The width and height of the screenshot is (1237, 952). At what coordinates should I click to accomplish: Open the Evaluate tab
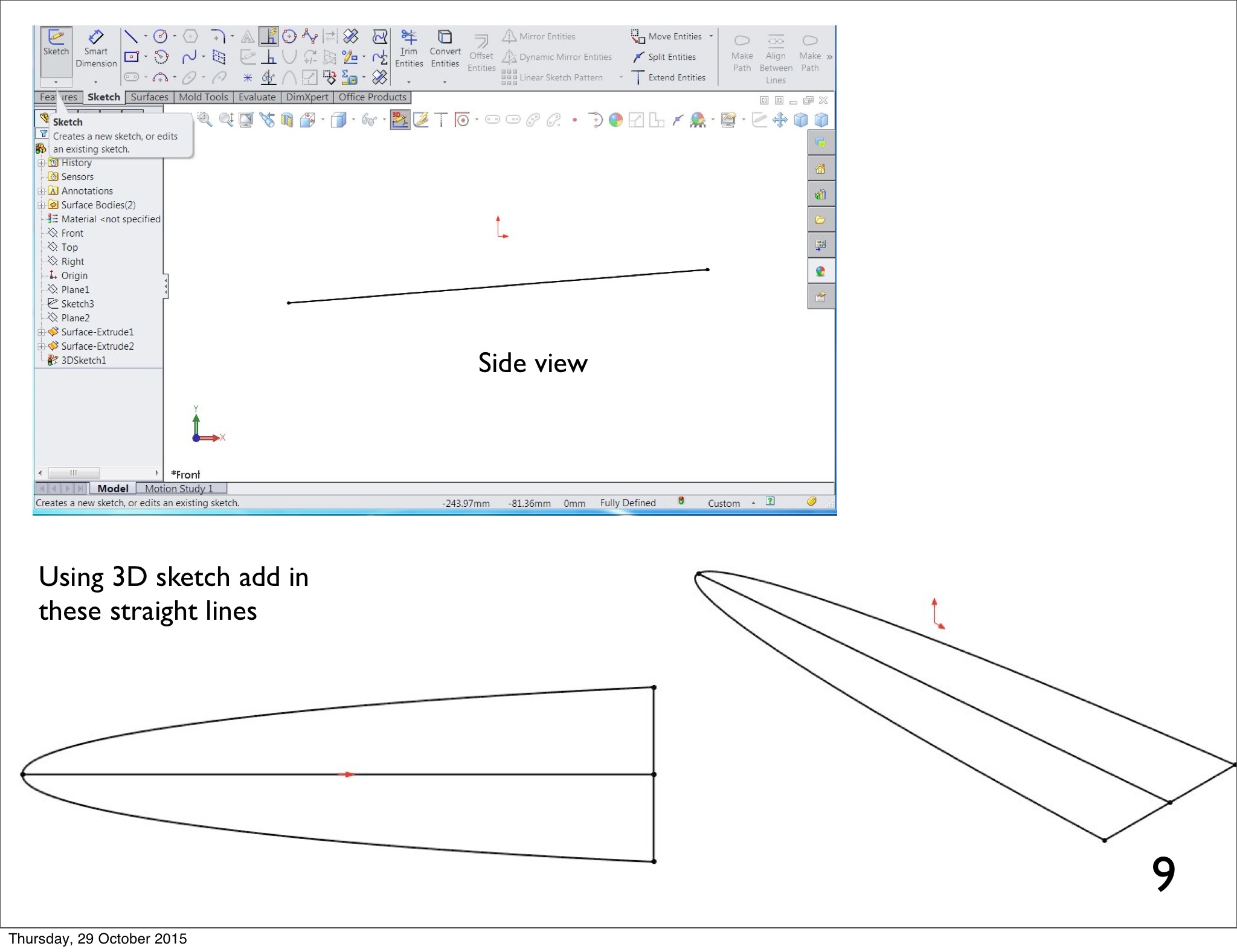coord(257,97)
